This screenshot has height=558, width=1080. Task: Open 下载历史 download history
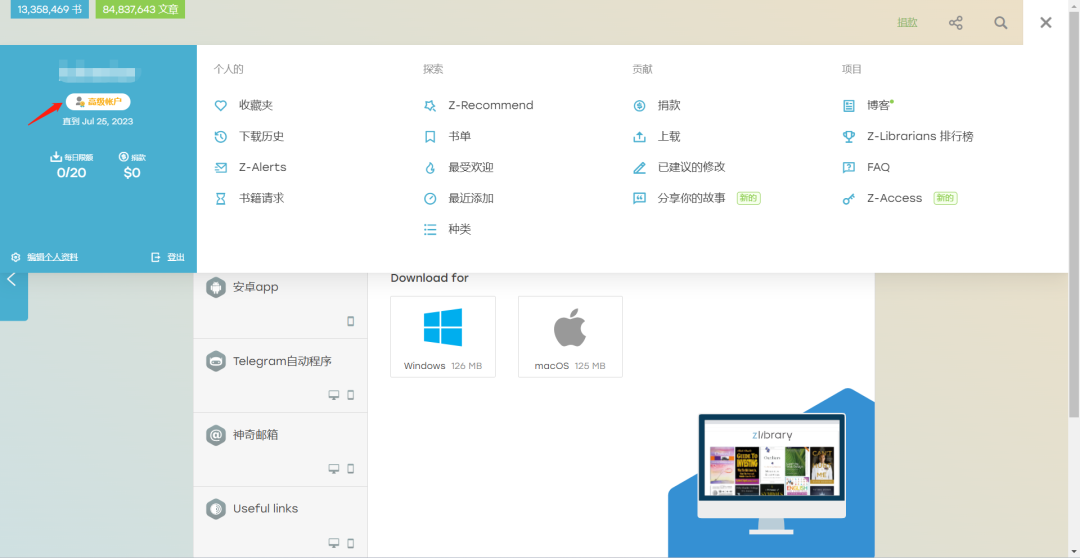coord(262,136)
